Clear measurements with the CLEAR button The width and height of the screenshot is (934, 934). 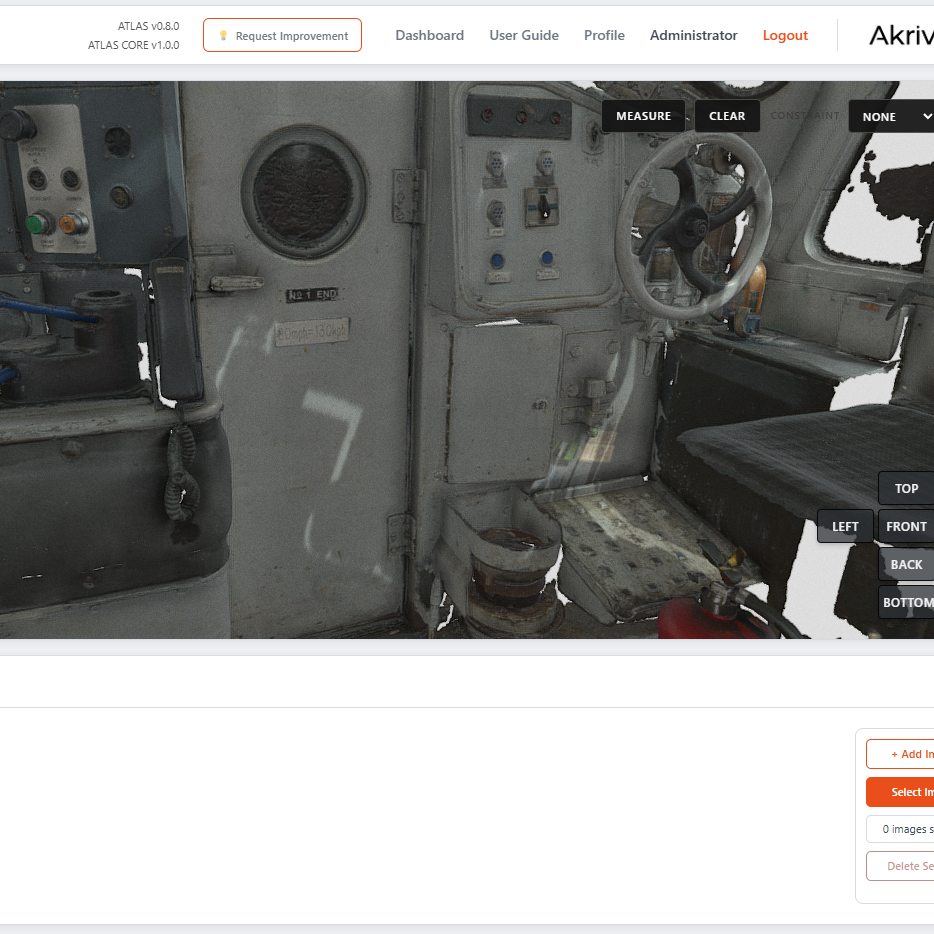coord(727,116)
